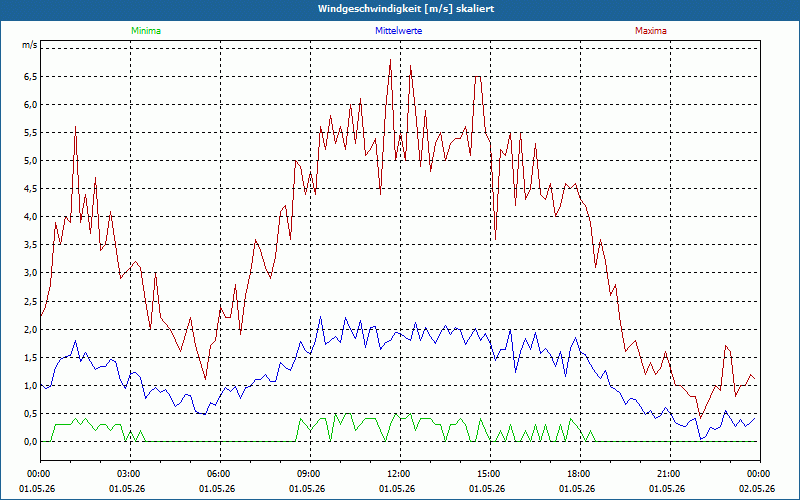The width and height of the screenshot is (800, 500).
Task: Click the 4,5 y-axis label
Action: tap(31, 189)
